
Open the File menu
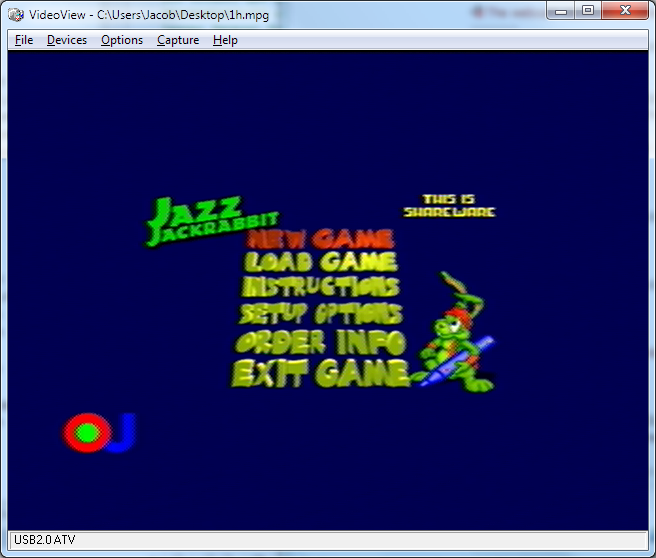point(24,40)
